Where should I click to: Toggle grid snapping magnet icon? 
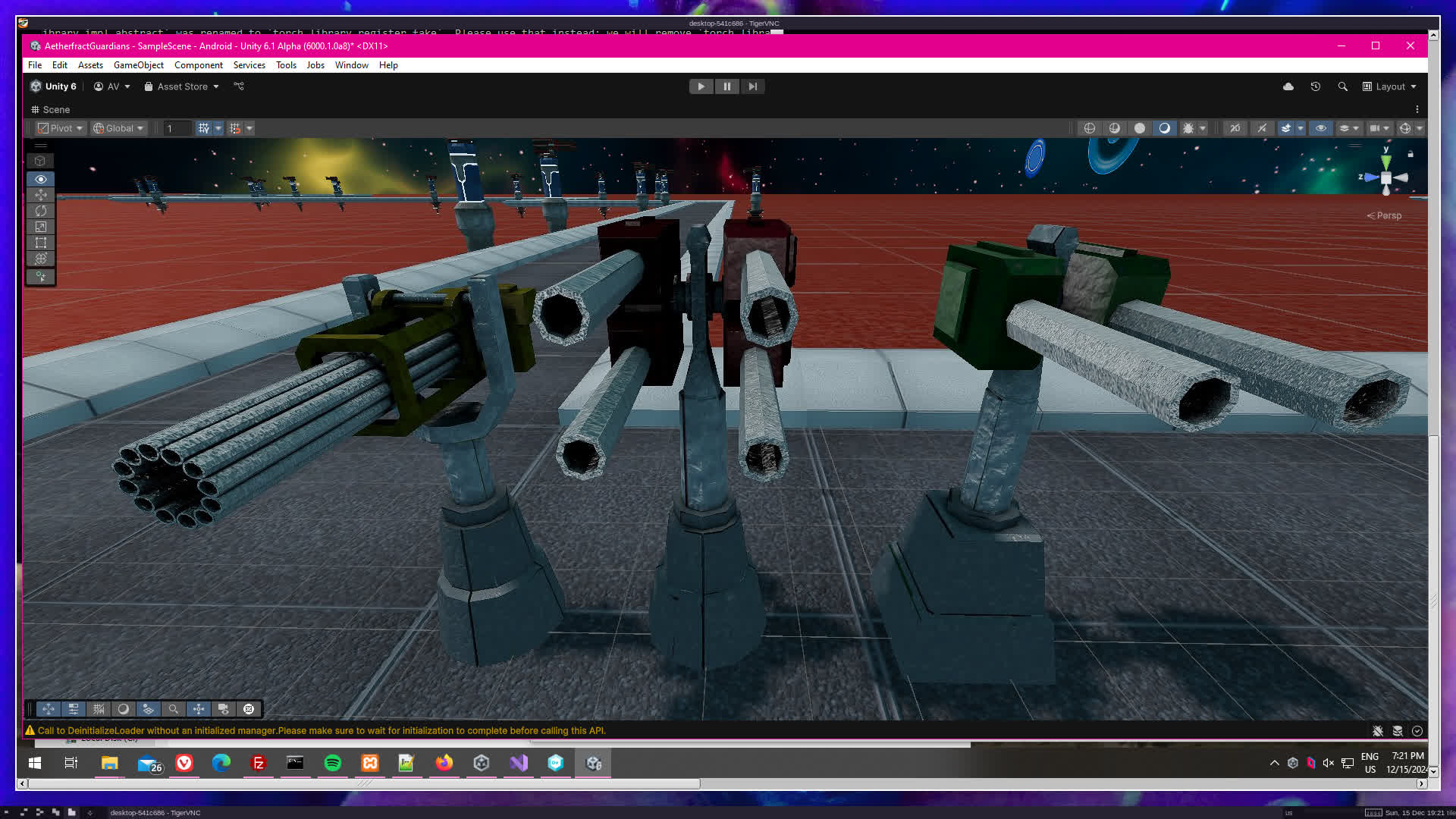tap(235, 128)
